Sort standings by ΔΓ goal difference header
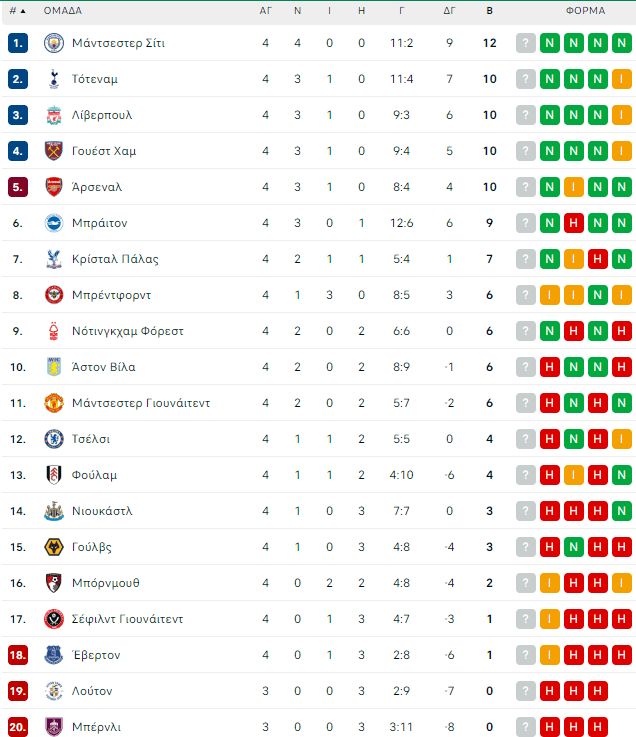 tap(450, 10)
